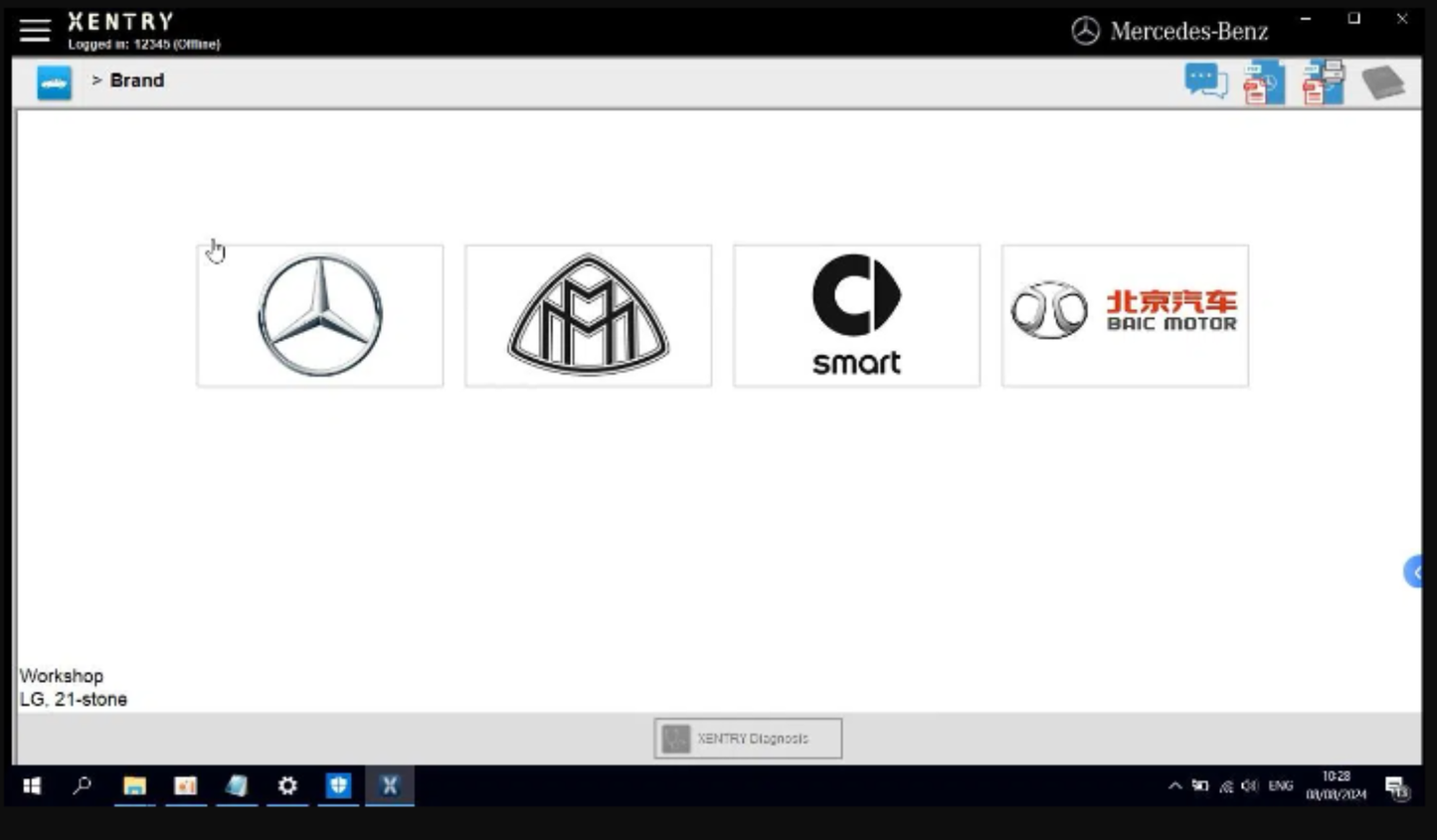Screen dimensions: 1437x840
Task: Click the blue car icon in breadcrumb
Action: [55, 83]
